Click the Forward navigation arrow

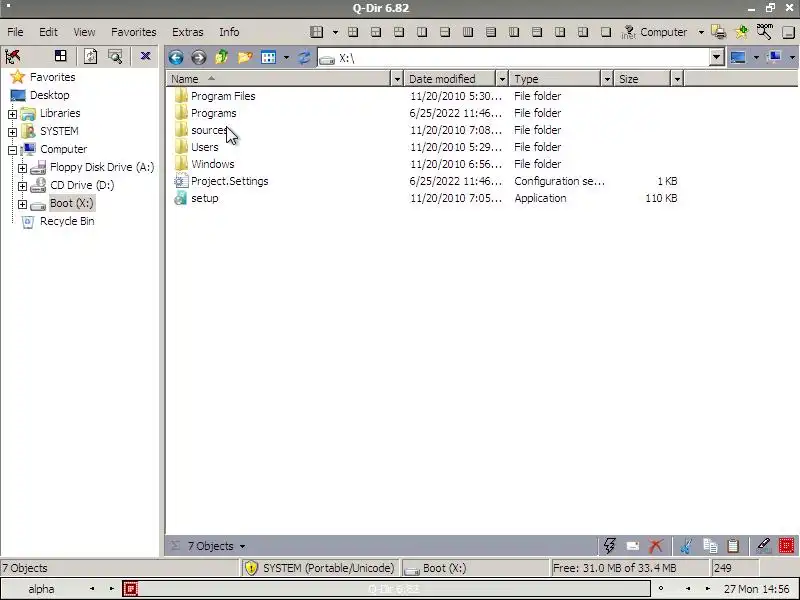[x=198, y=57]
